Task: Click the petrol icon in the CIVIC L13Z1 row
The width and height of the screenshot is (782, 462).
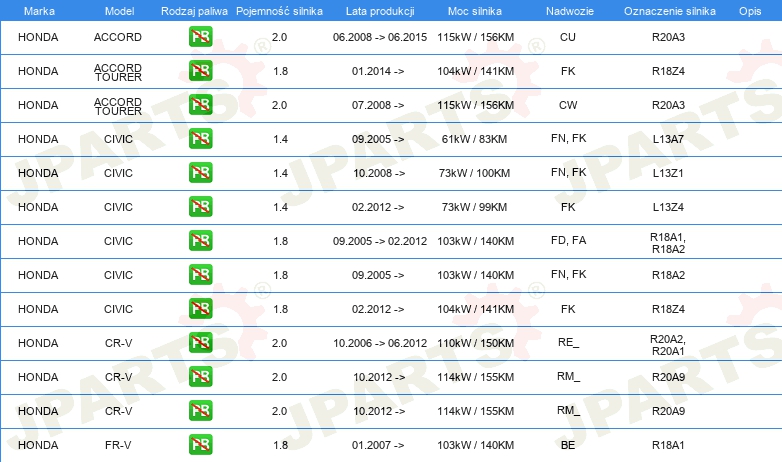Action: click(200, 172)
